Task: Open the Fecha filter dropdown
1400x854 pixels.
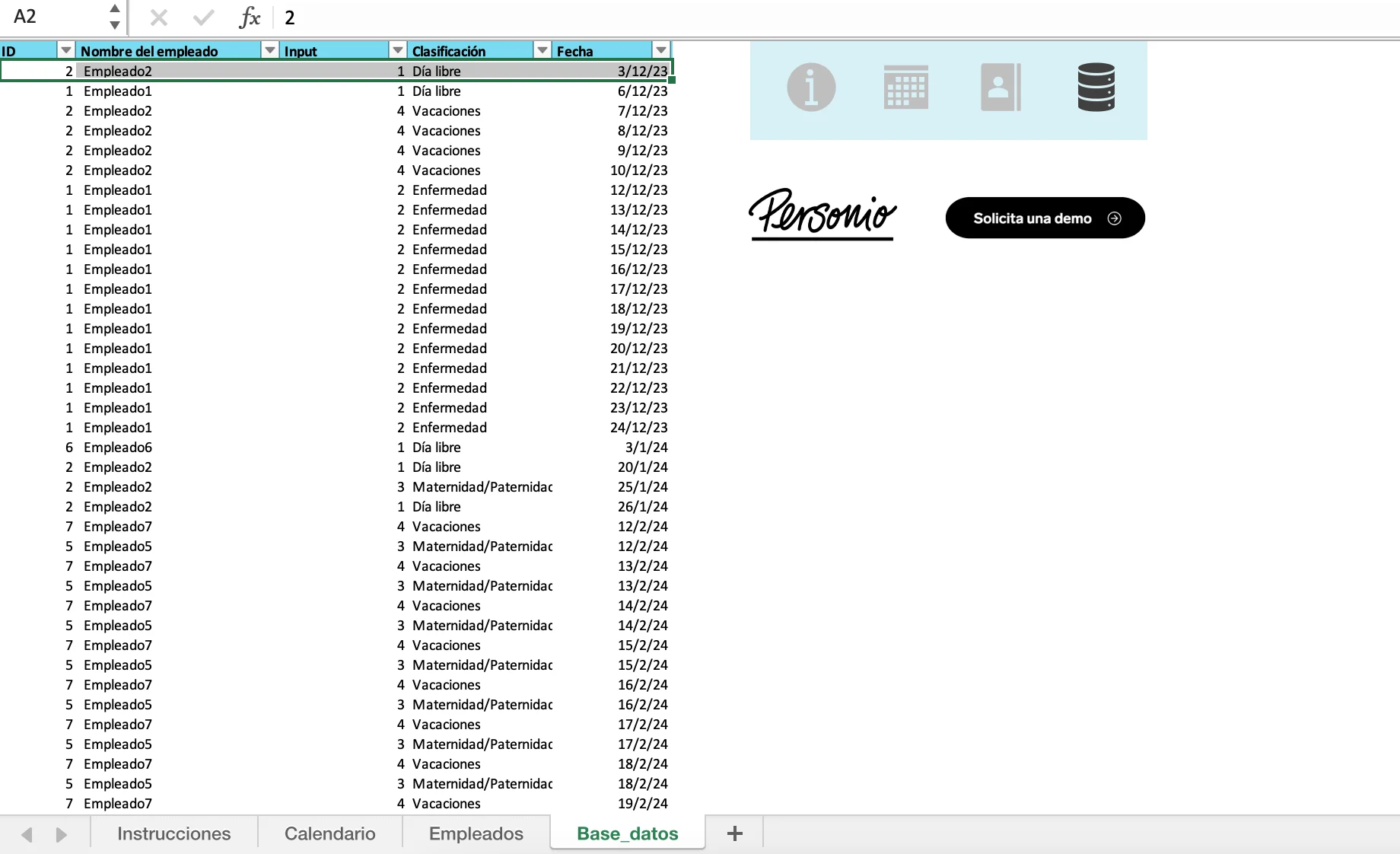Action: (x=660, y=50)
